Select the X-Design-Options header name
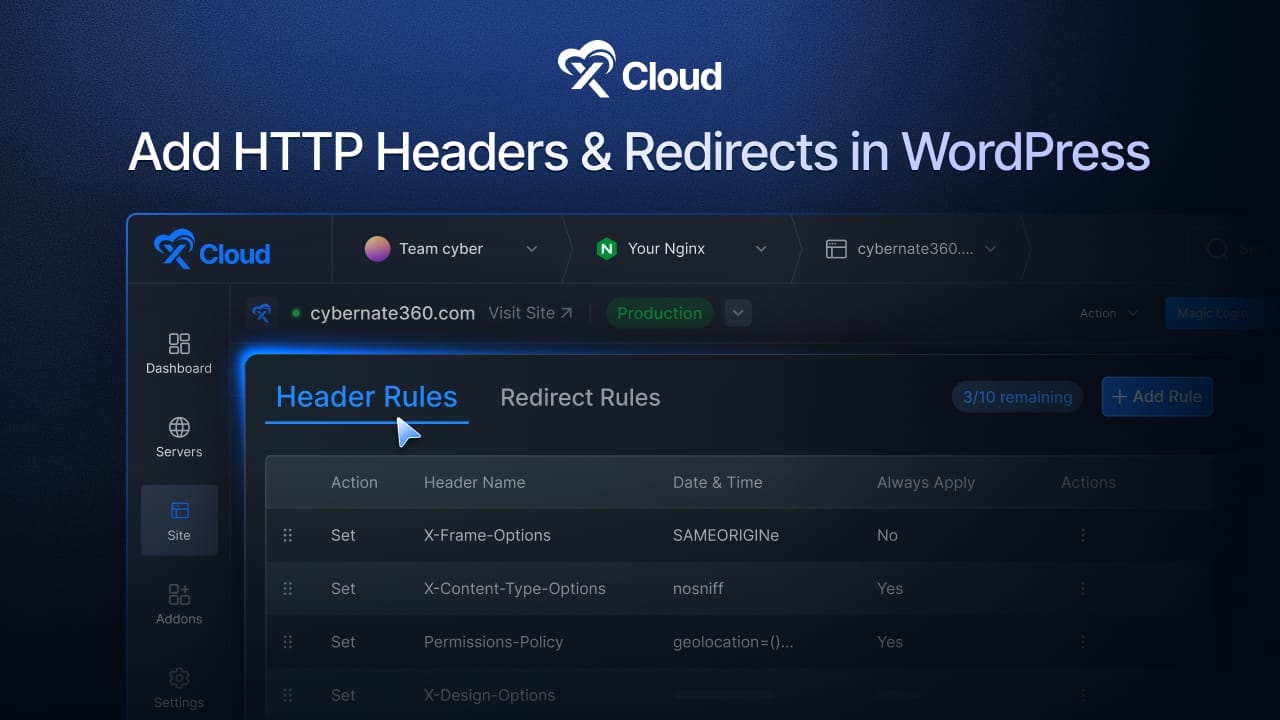This screenshot has width=1280, height=720. point(489,695)
